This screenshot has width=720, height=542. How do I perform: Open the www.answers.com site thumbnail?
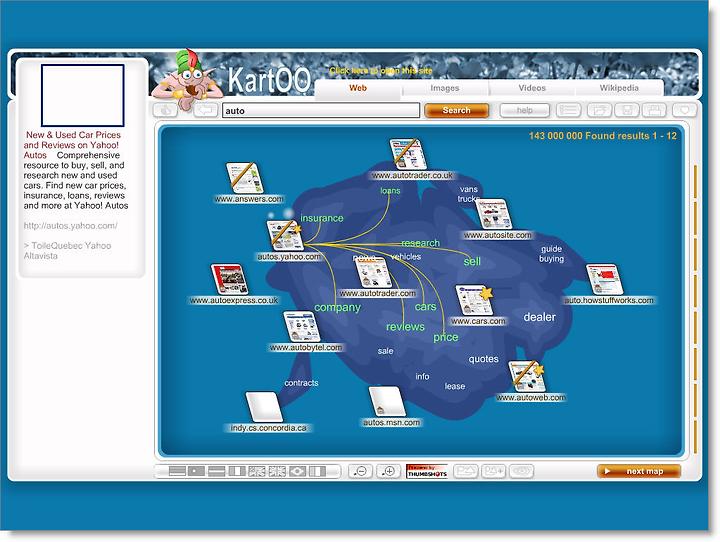(245, 178)
